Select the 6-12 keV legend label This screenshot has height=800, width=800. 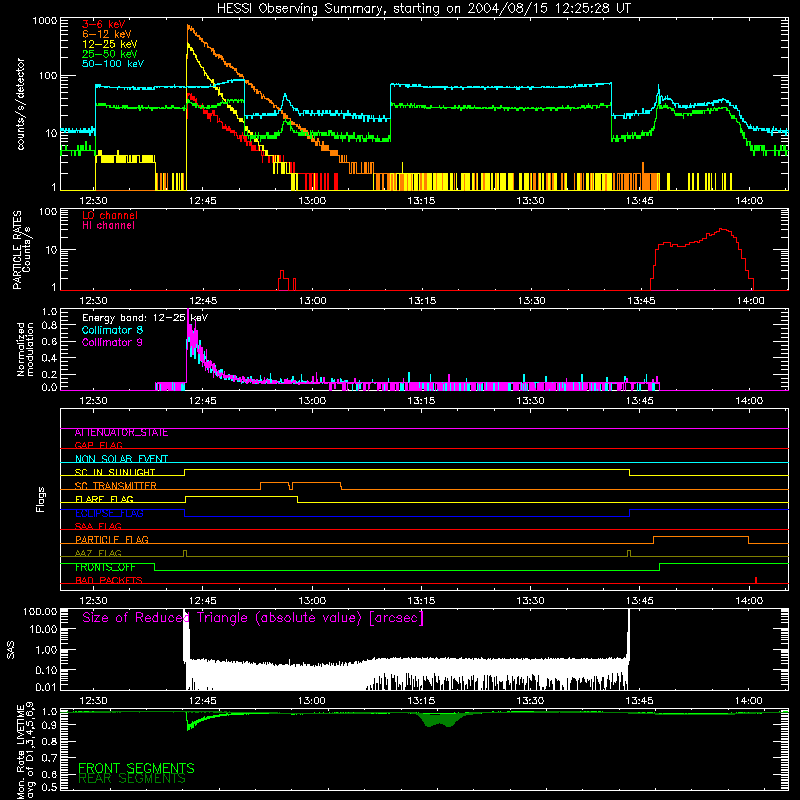point(107,34)
